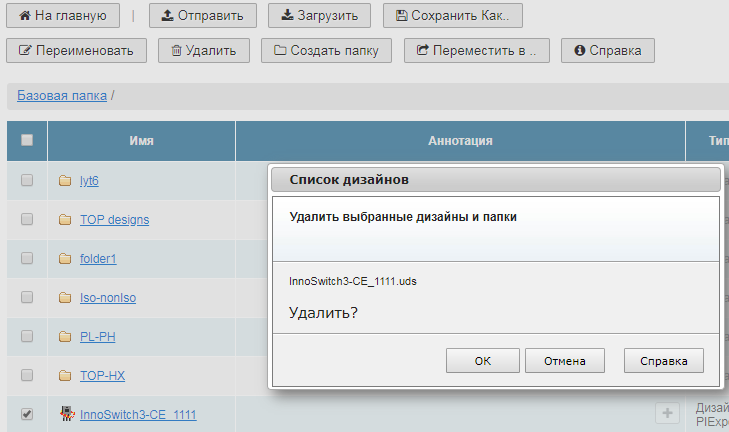The image size is (729, 432).
Task: Open Справка help in the toolbar
Action: tap(607, 50)
